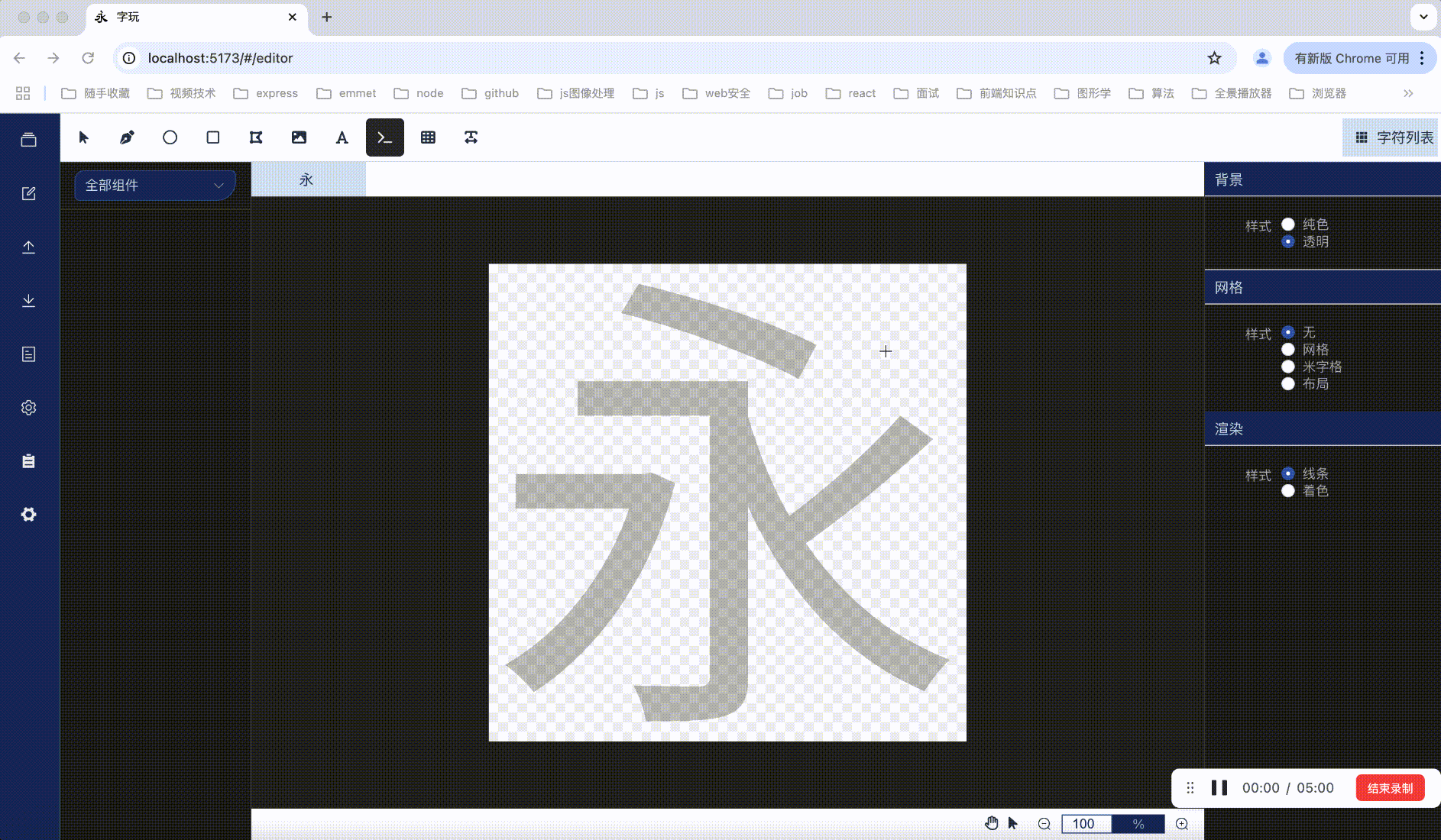The image size is (1441, 840).
Task: Select the Polygon tool
Action: point(256,137)
